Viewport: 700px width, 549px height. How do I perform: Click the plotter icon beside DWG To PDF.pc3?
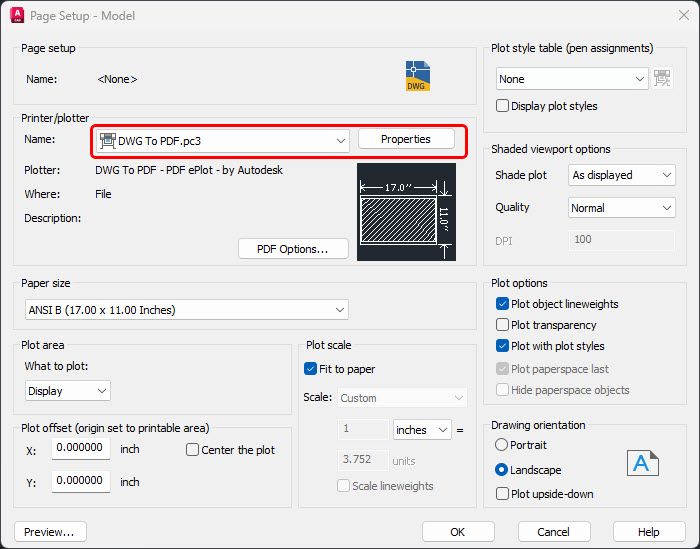(x=108, y=141)
